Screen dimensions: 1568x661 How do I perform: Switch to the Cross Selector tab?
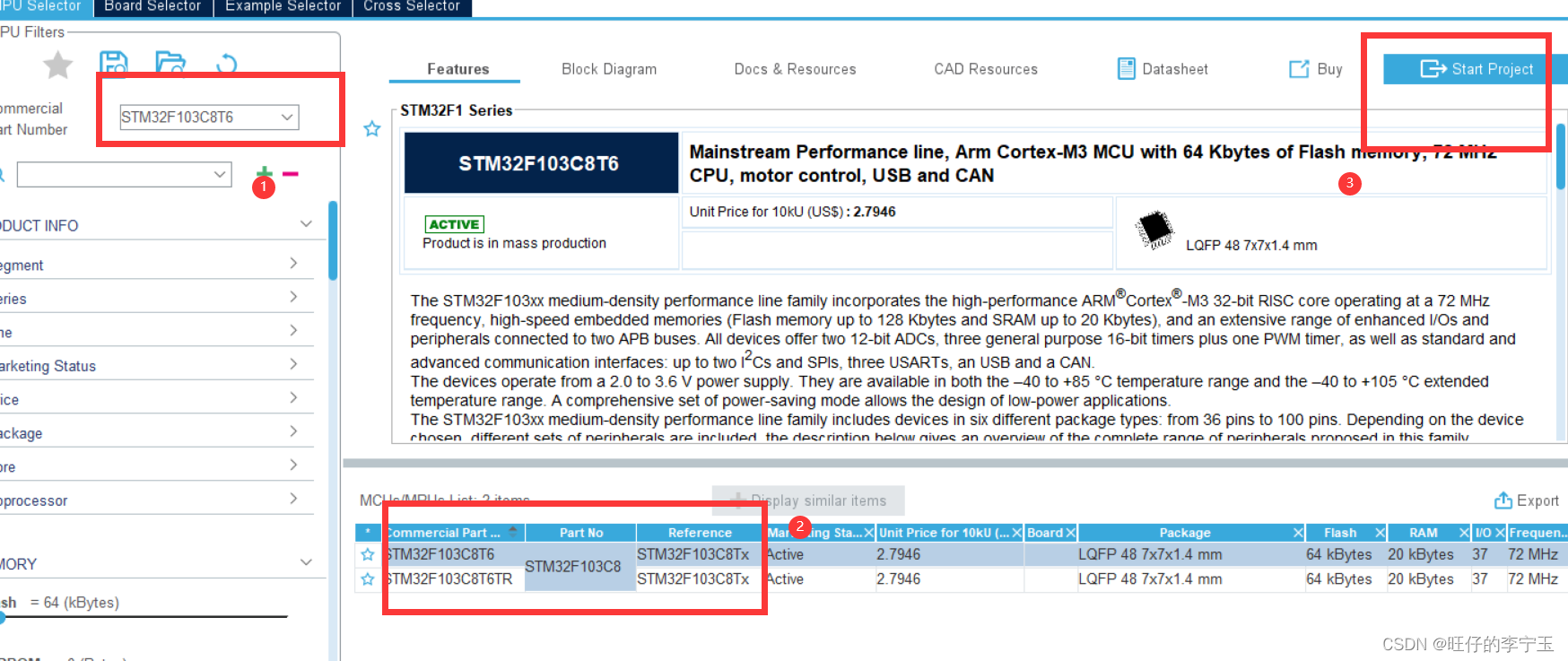tap(412, 7)
